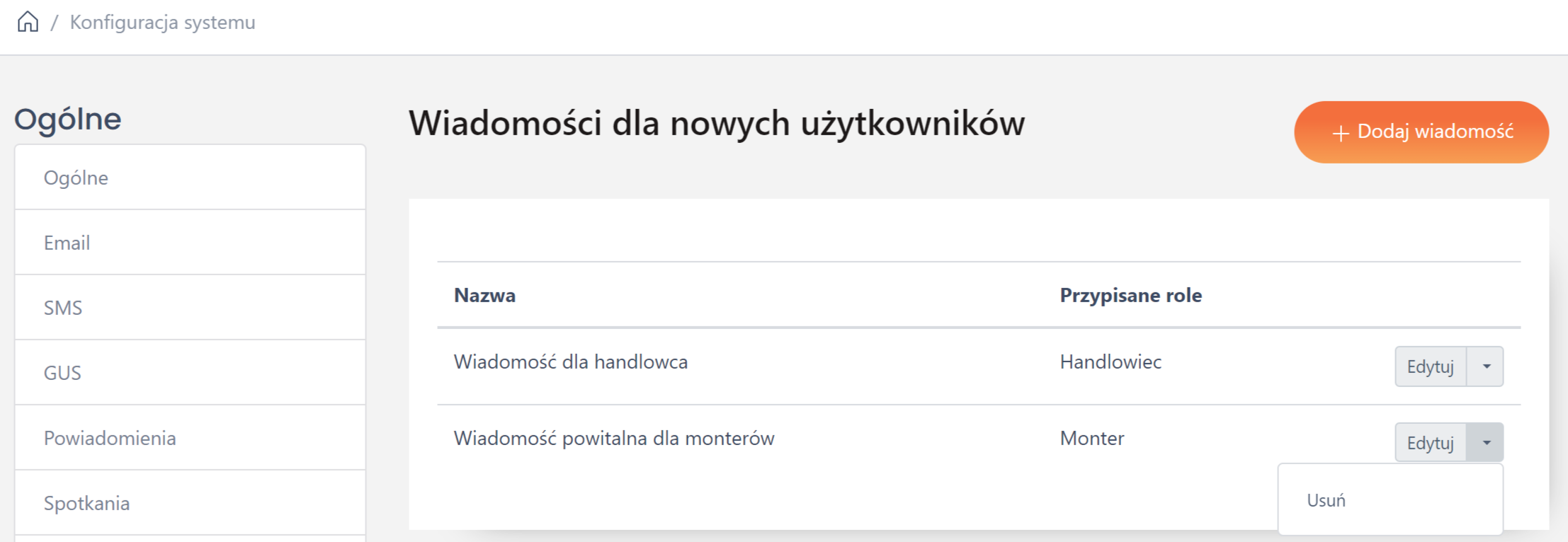Click the Nazwa column header
This screenshot has height=542, width=1568.
pyautogui.click(x=484, y=295)
